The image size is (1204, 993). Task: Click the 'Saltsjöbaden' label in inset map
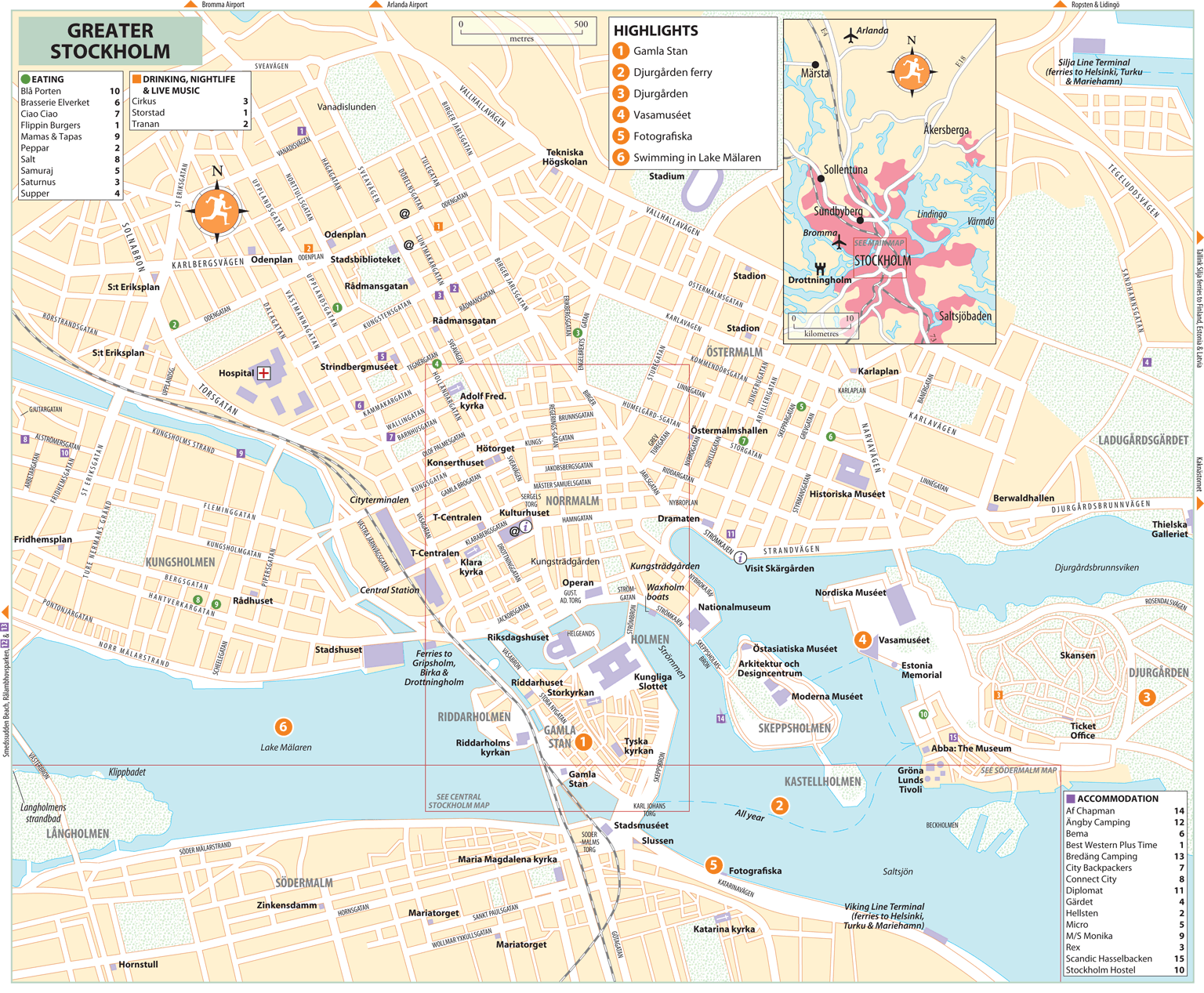965,317
